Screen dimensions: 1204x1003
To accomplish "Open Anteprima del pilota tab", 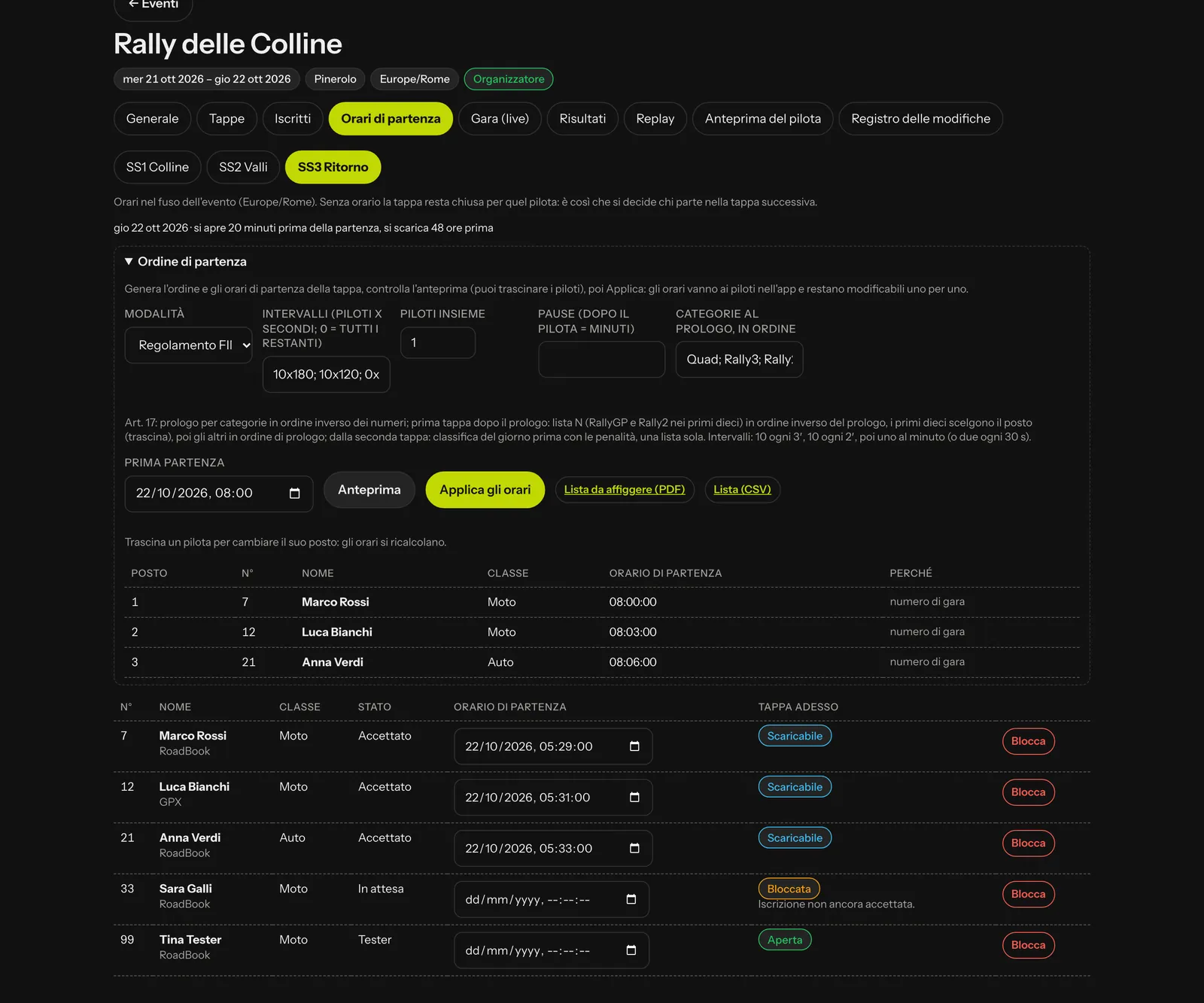I will 763,119.
